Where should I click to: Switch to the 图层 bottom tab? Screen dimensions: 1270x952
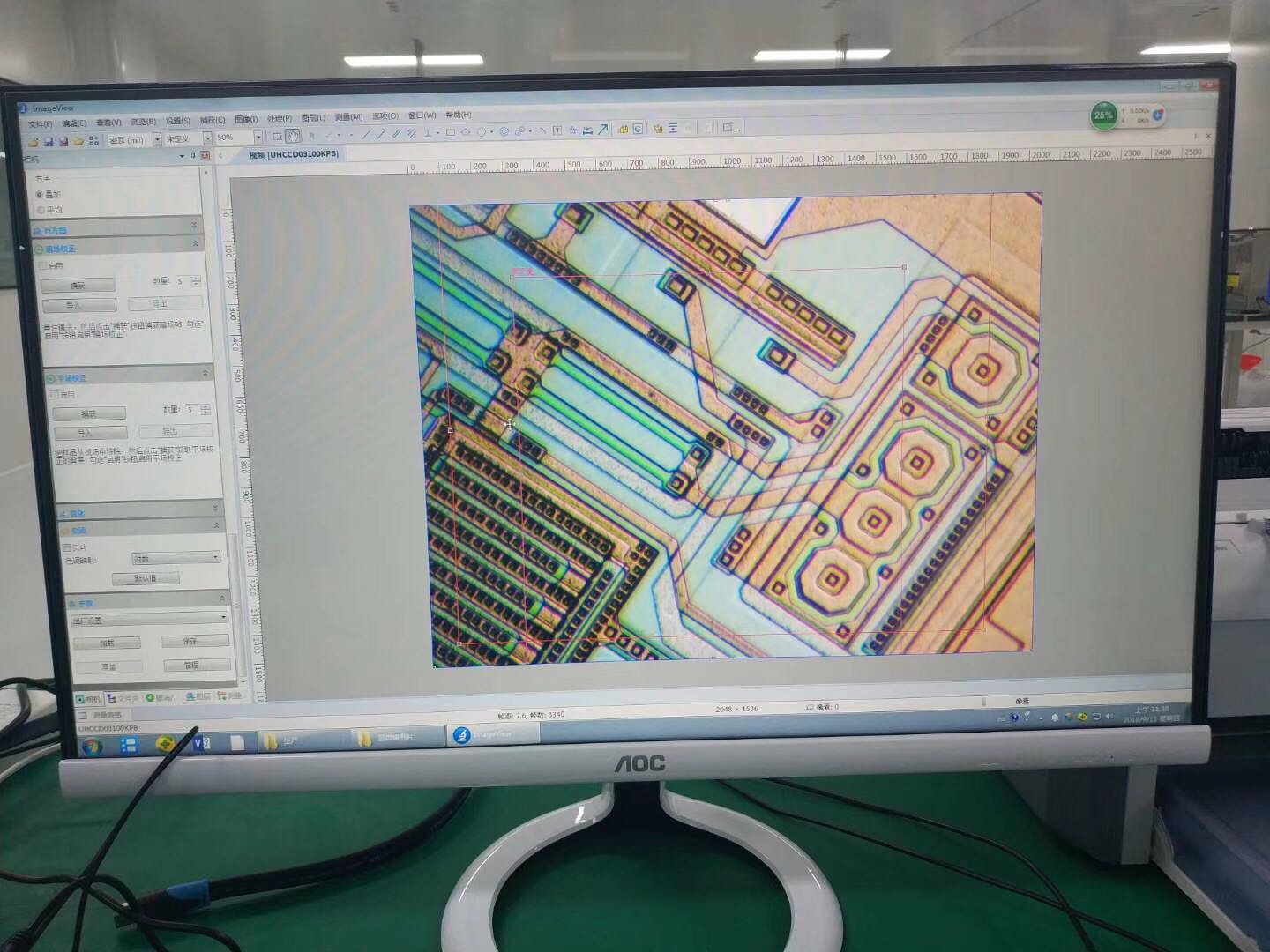tap(198, 696)
